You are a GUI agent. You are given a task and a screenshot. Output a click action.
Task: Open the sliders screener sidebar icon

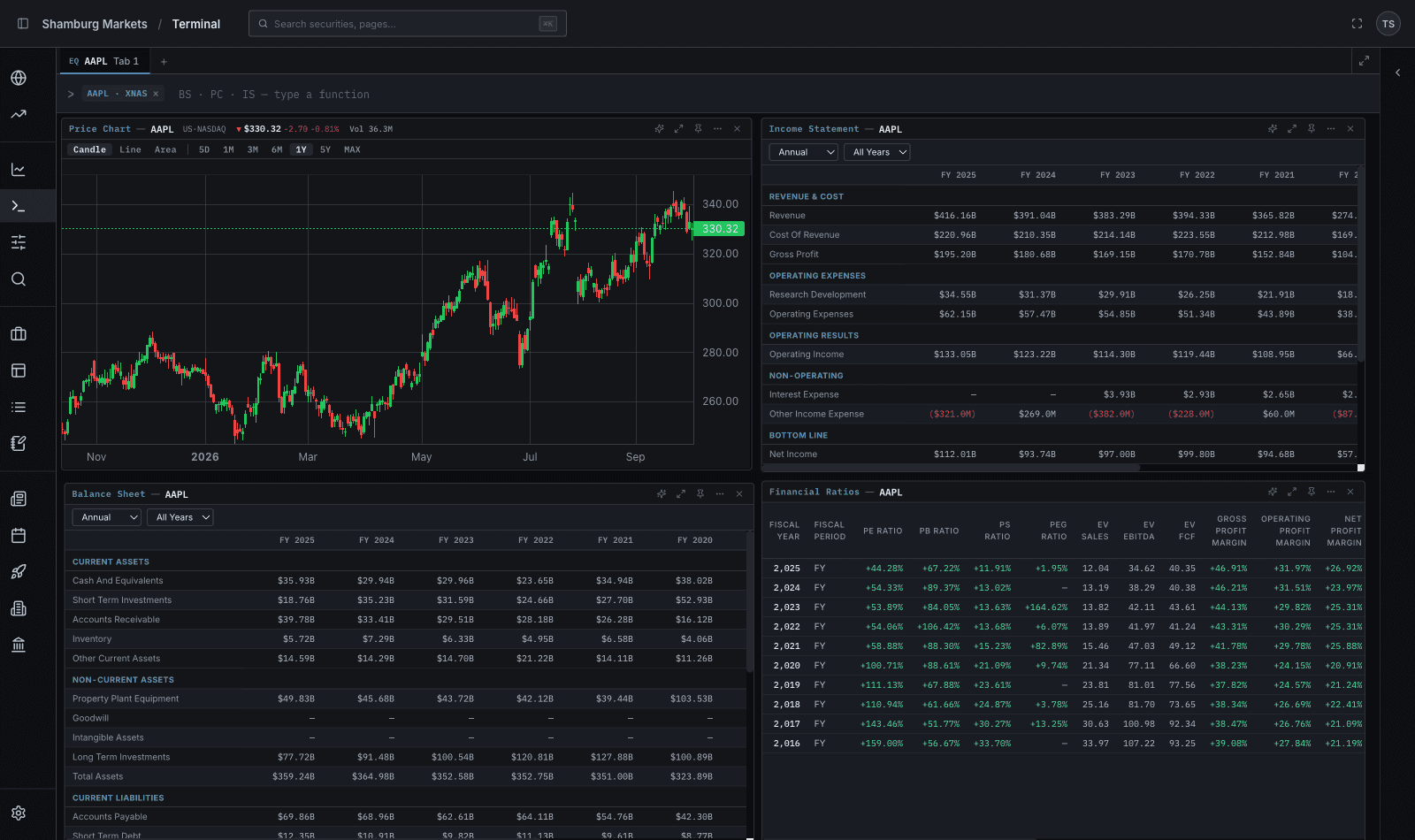pos(19,242)
